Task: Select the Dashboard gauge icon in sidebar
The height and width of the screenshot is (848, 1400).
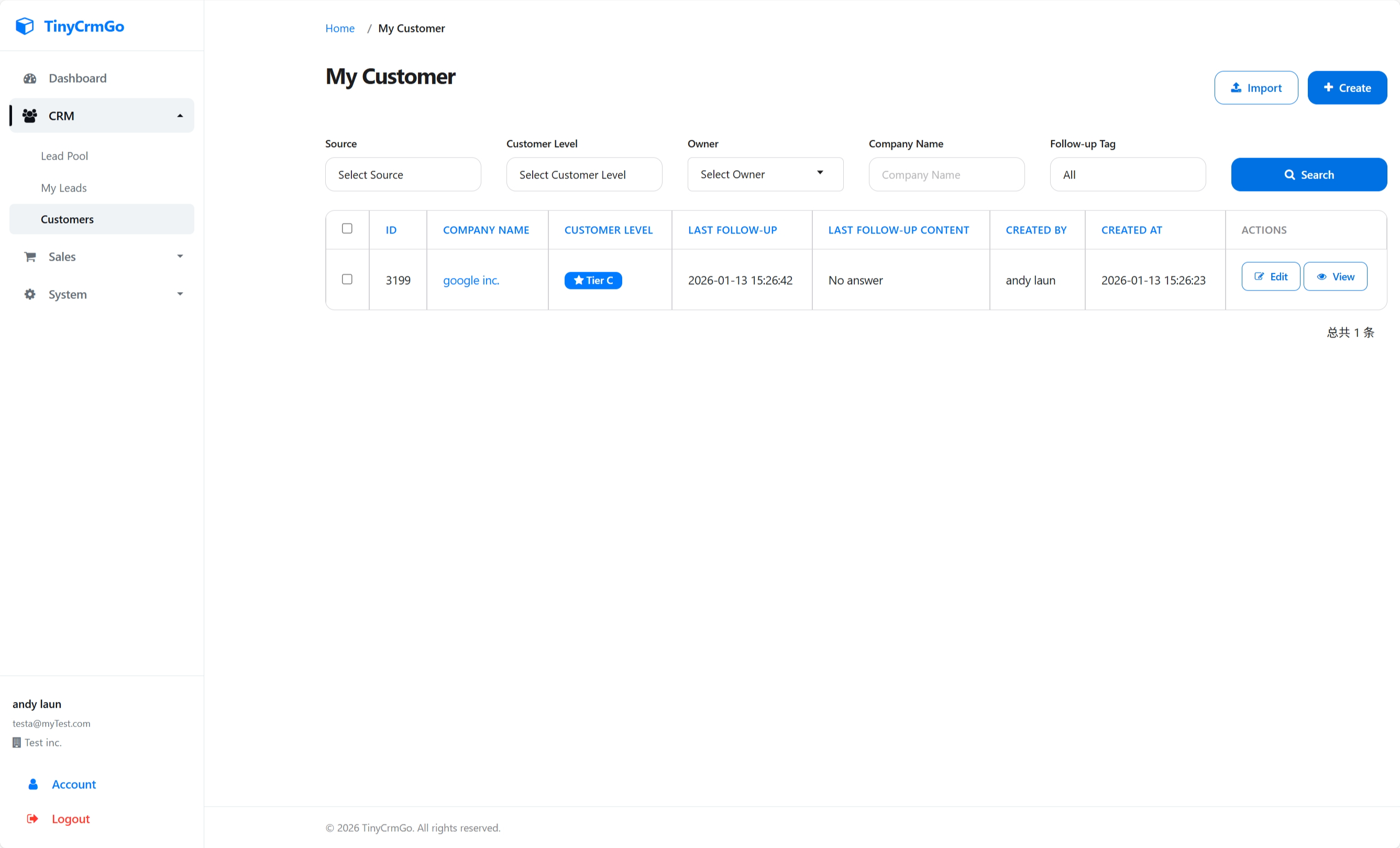Action: click(x=29, y=78)
